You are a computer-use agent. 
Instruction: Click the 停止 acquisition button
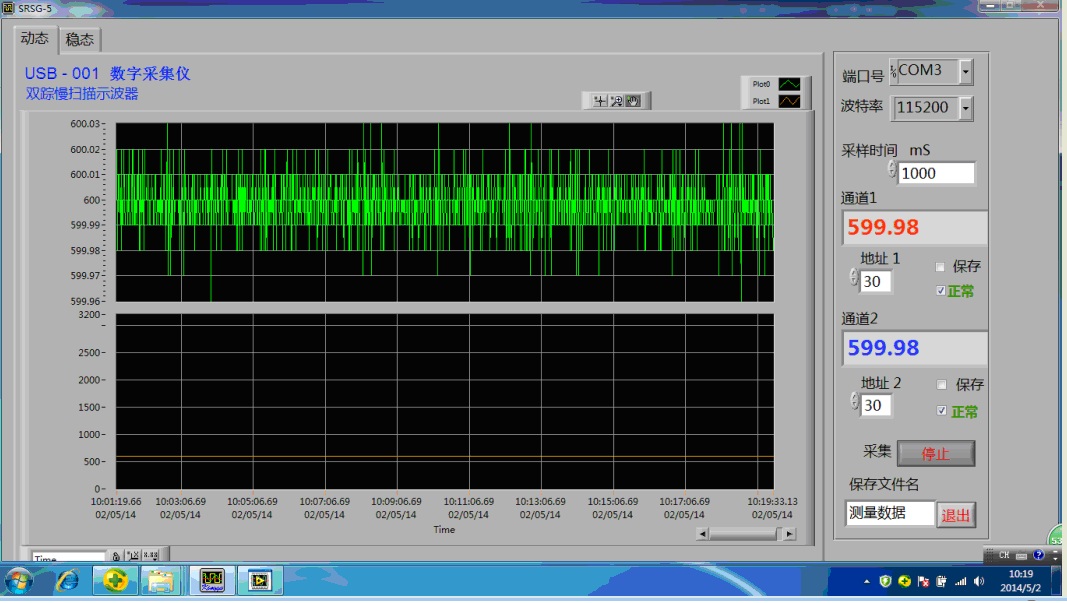click(936, 453)
